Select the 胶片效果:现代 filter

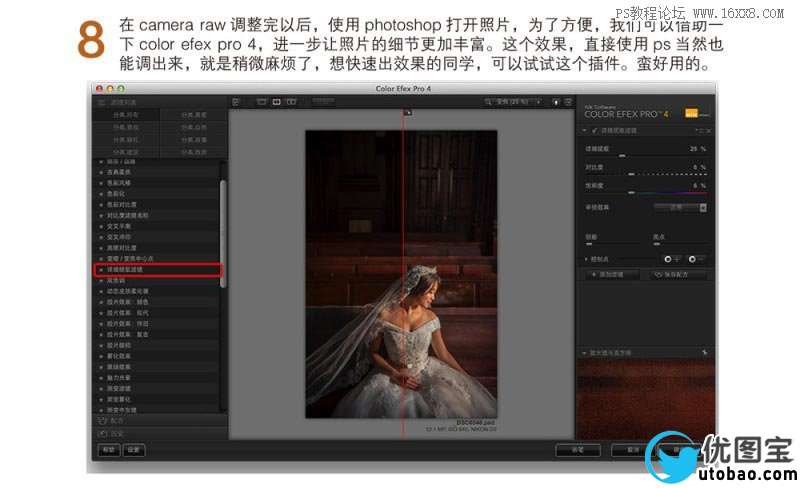(128, 312)
